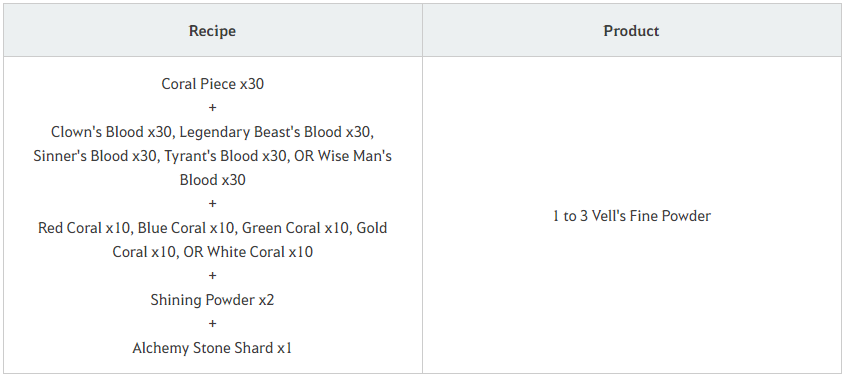
Task: Click the Recipe column header
Action: [212, 31]
